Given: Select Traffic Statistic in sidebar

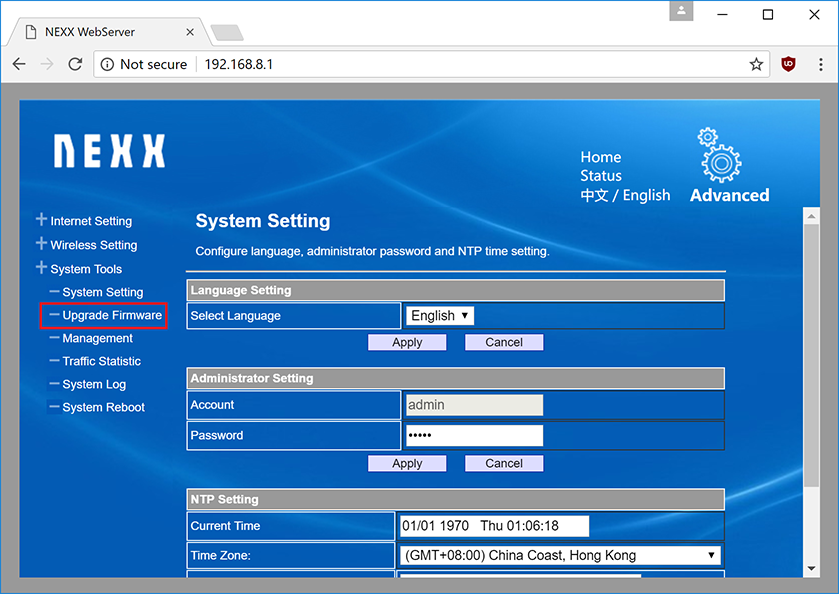Looking at the screenshot, I should 102,361.
